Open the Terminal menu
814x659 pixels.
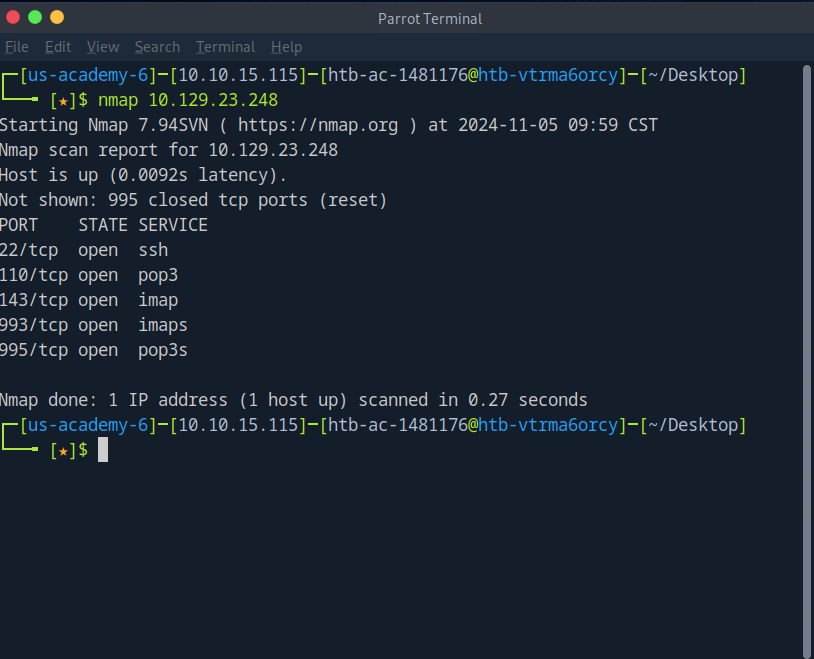click(x=225, y=47)
